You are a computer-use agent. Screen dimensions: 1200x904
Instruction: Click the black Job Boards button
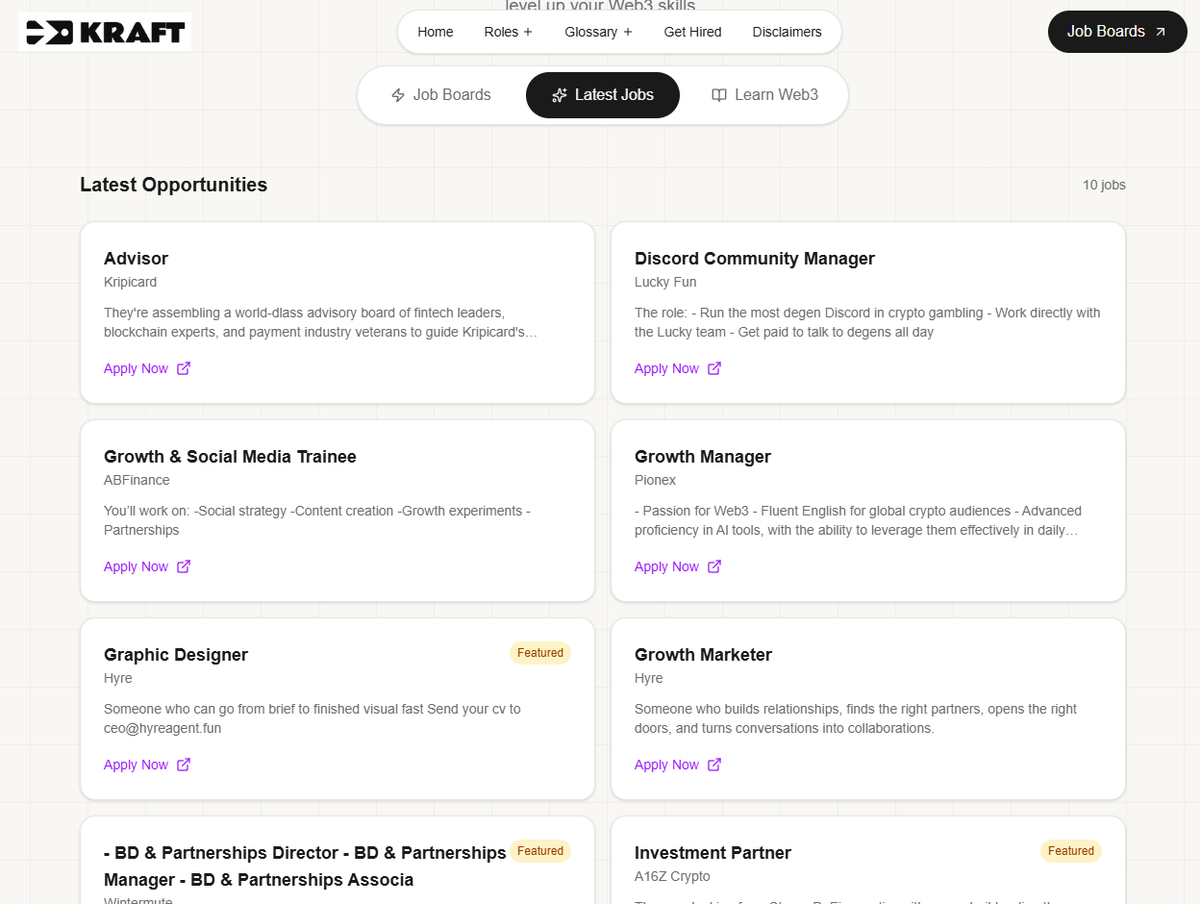[x=1118, y=32]
